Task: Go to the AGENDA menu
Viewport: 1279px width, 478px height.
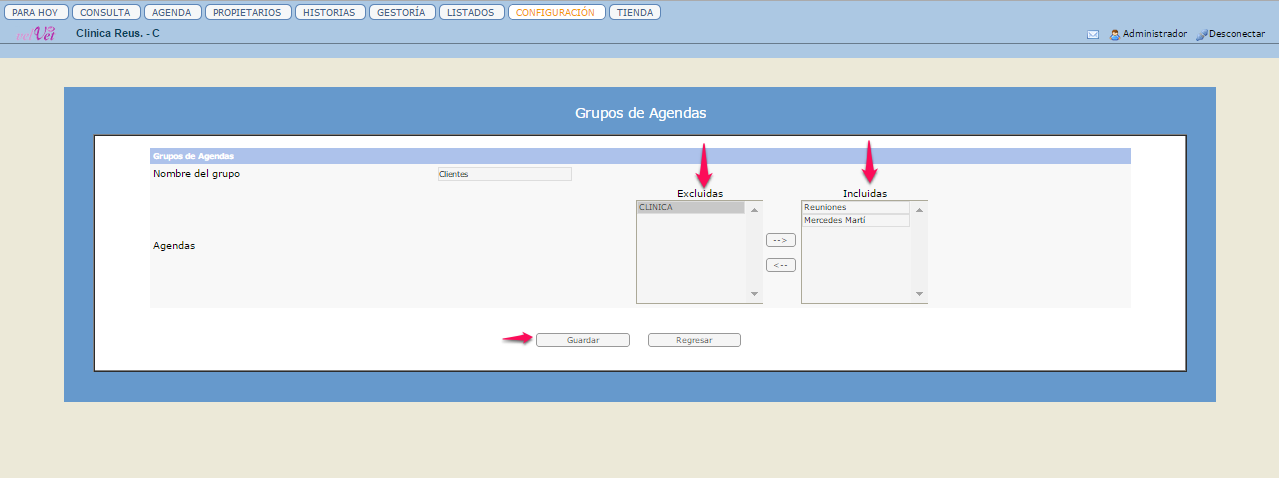Action: point(172,13)
